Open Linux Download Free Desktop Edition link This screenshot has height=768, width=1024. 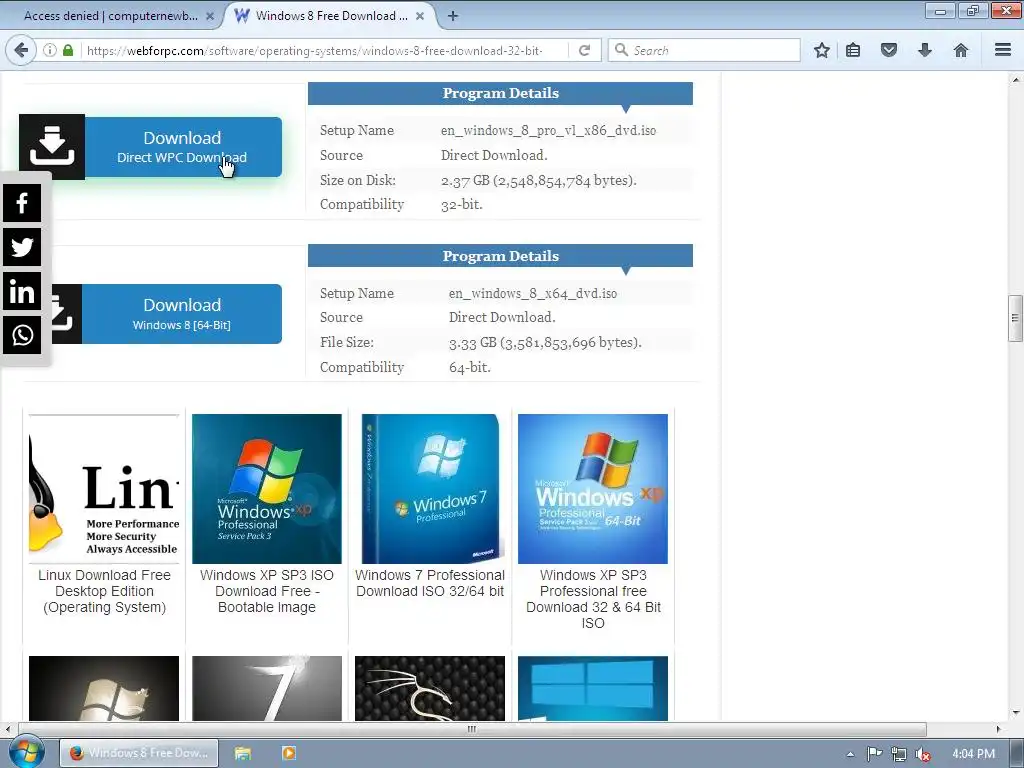click(x=104, y=591)
